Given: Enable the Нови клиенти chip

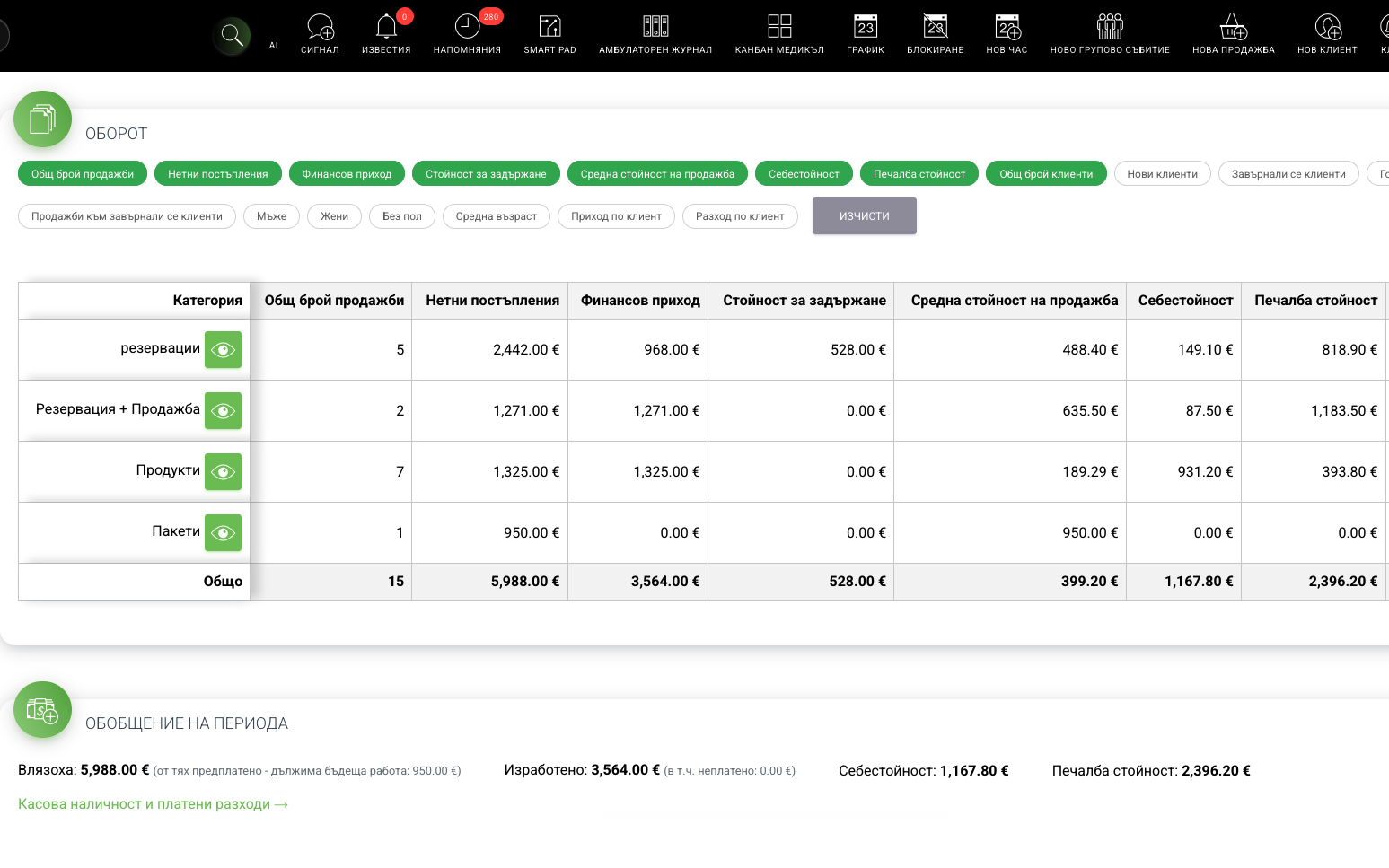Looking at the screenshot, I should [x=1163, y=174].
